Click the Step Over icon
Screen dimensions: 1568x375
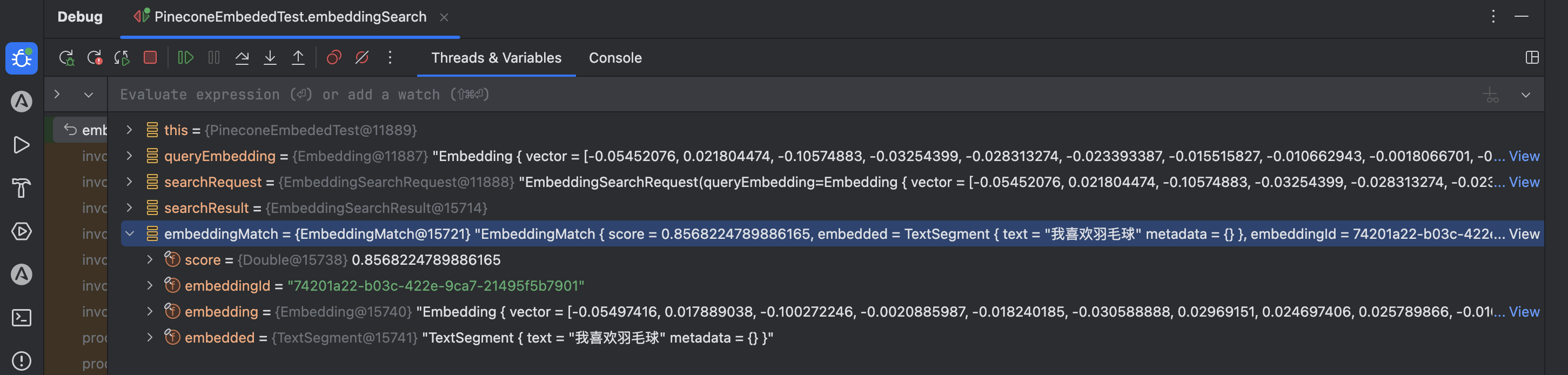point(242,58)
